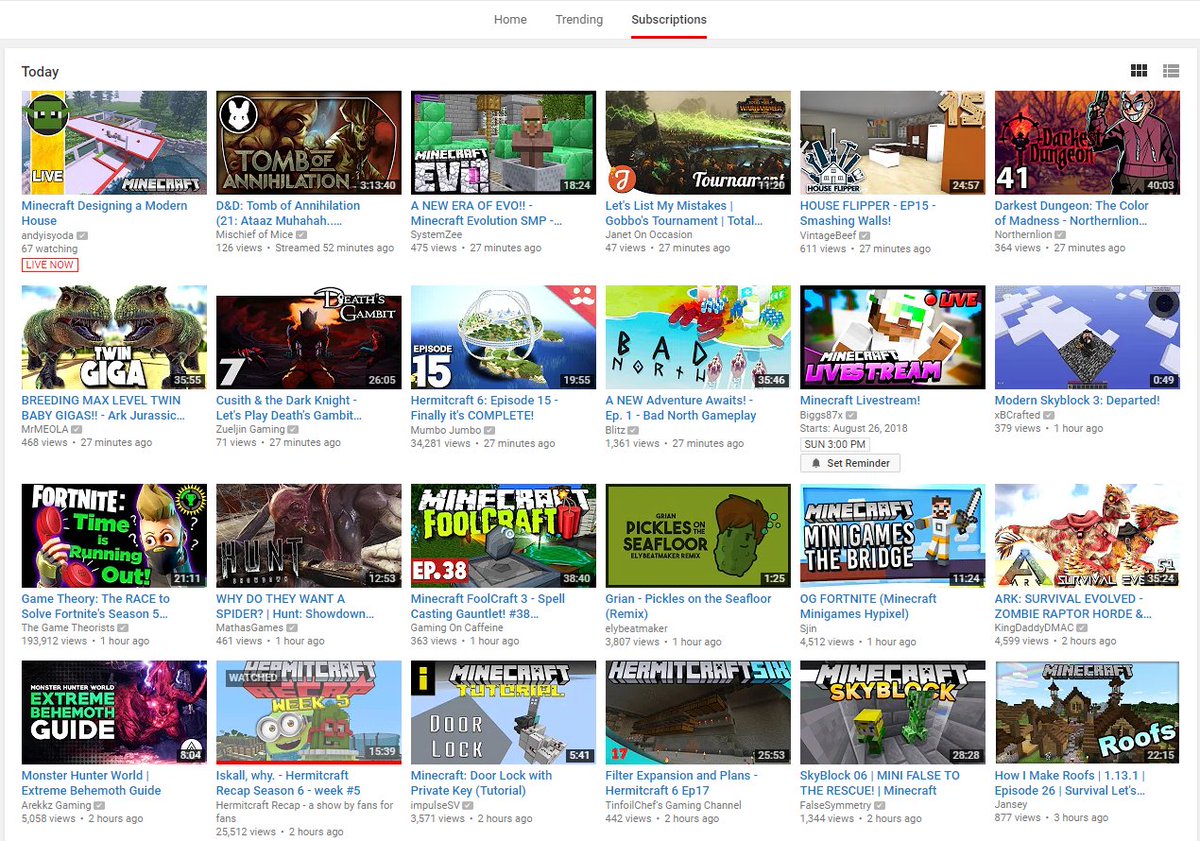
Task: Select the Subscriptions tab
Action: click(669, 19)
